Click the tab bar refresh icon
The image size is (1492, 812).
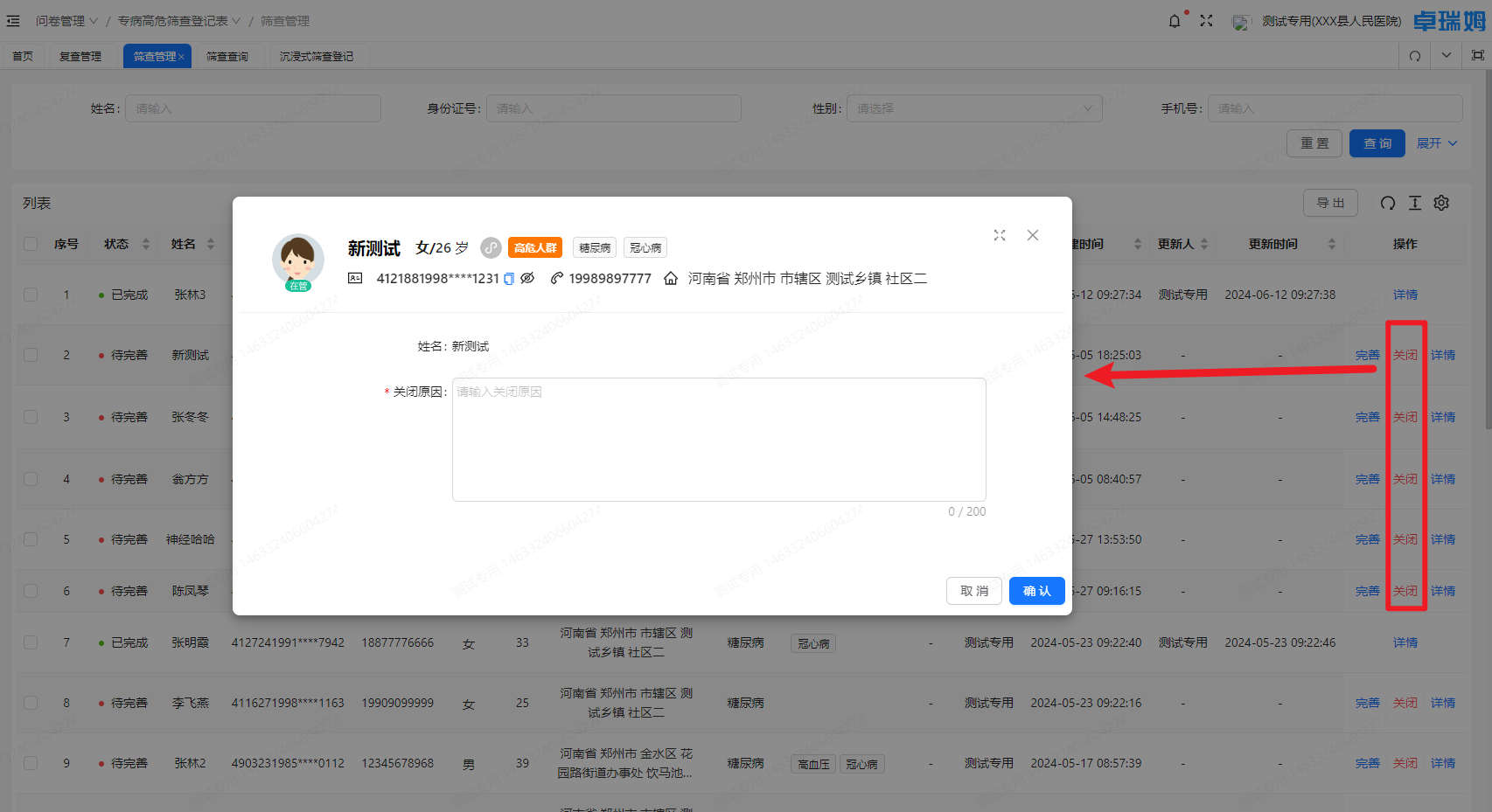tap(1415, 56)
